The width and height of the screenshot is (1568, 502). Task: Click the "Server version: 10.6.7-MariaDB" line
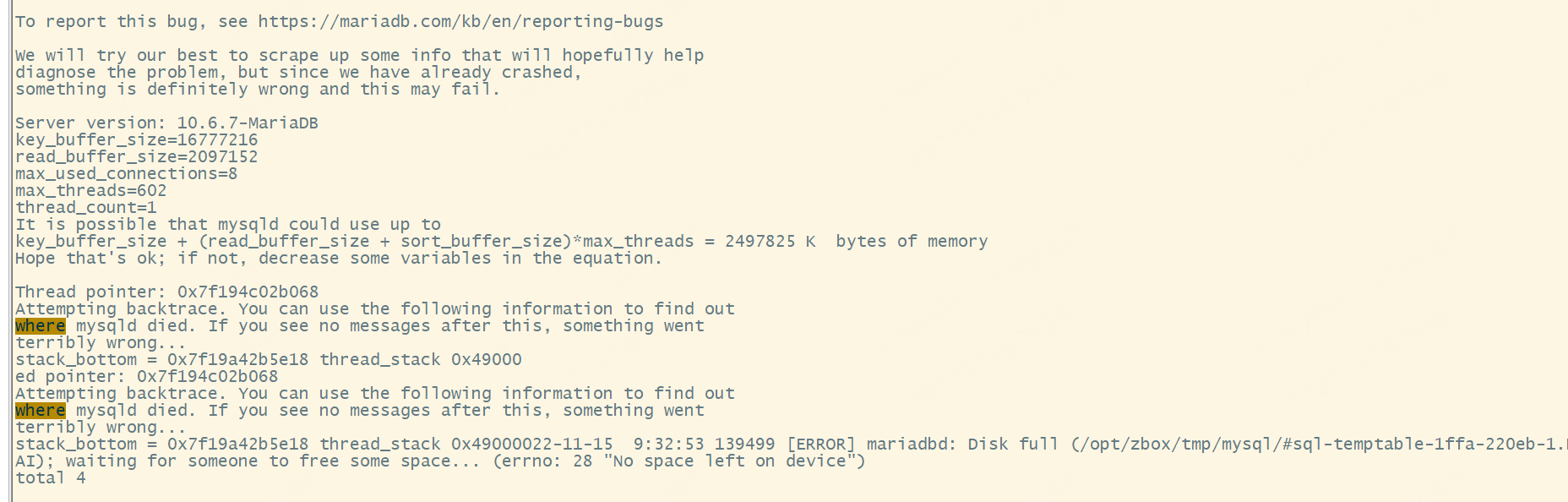pos(166,123)
